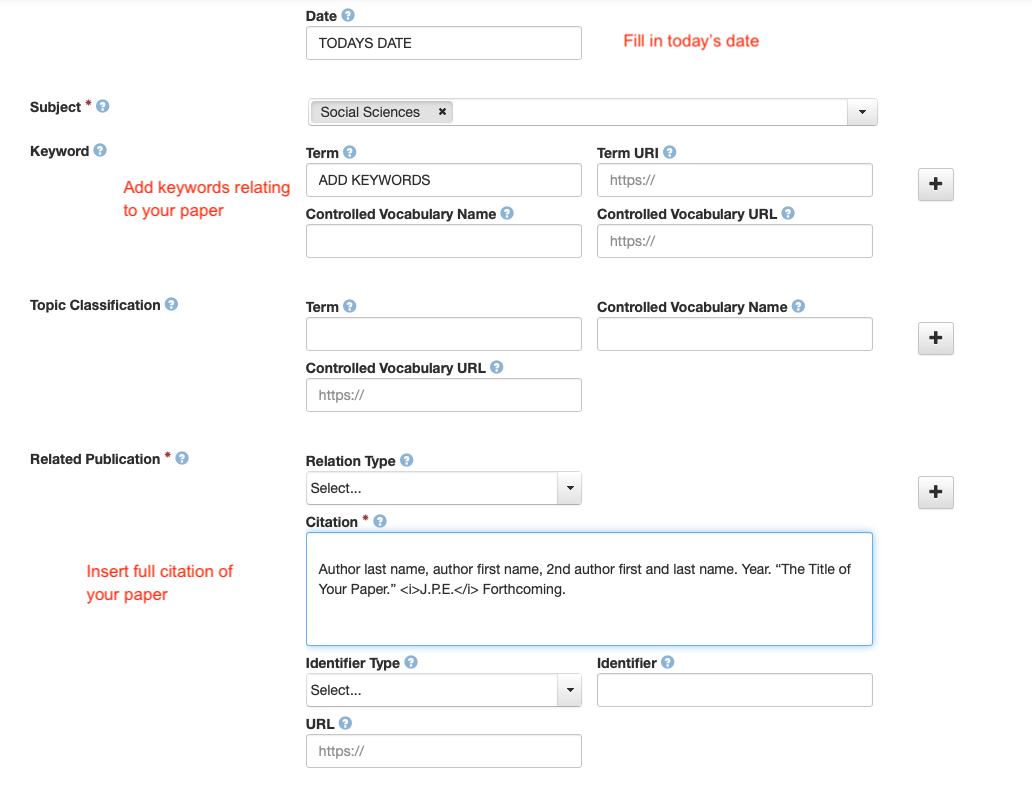This screenshot has width=1032, height=794.
Task: Click the Citation field help icon
Action: coord(380,522)
